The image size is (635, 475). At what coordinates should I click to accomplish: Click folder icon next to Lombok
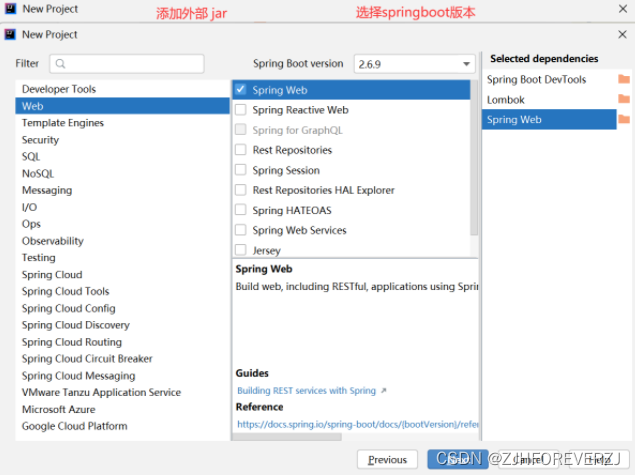click(x=624, y=99)
